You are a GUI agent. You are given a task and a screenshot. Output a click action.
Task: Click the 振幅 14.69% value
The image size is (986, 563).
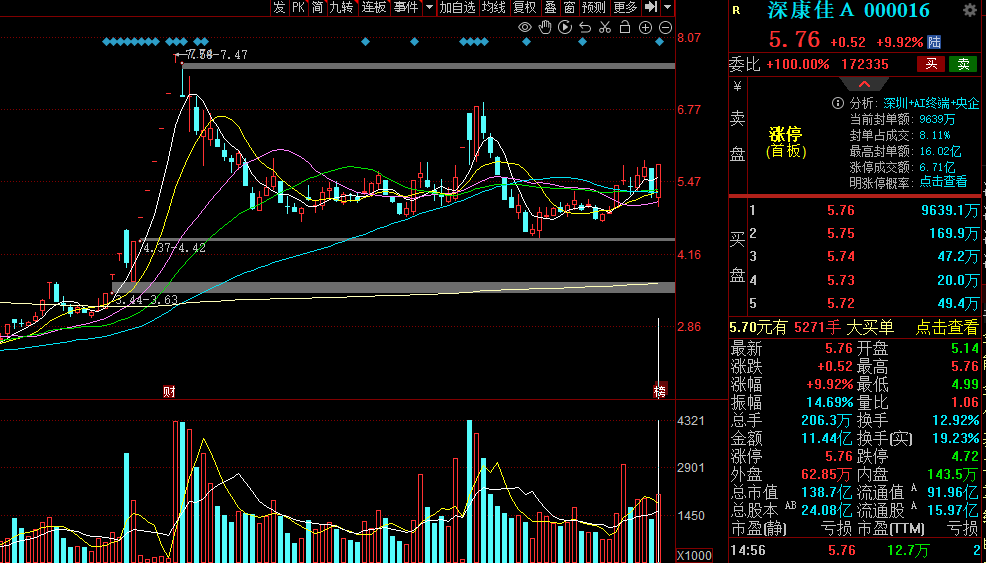coord(829,402)
